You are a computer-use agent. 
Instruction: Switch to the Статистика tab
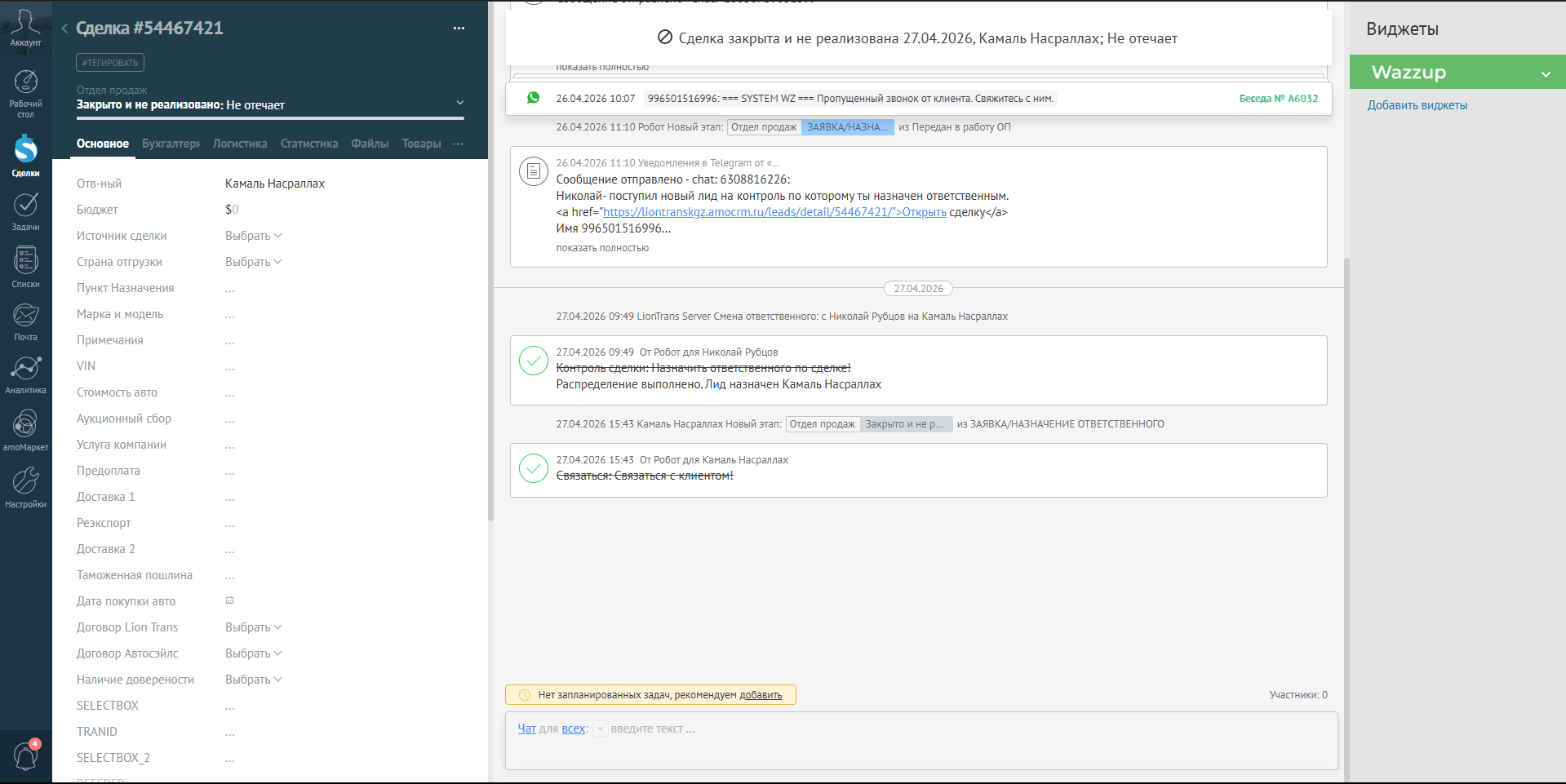[309, 144]
